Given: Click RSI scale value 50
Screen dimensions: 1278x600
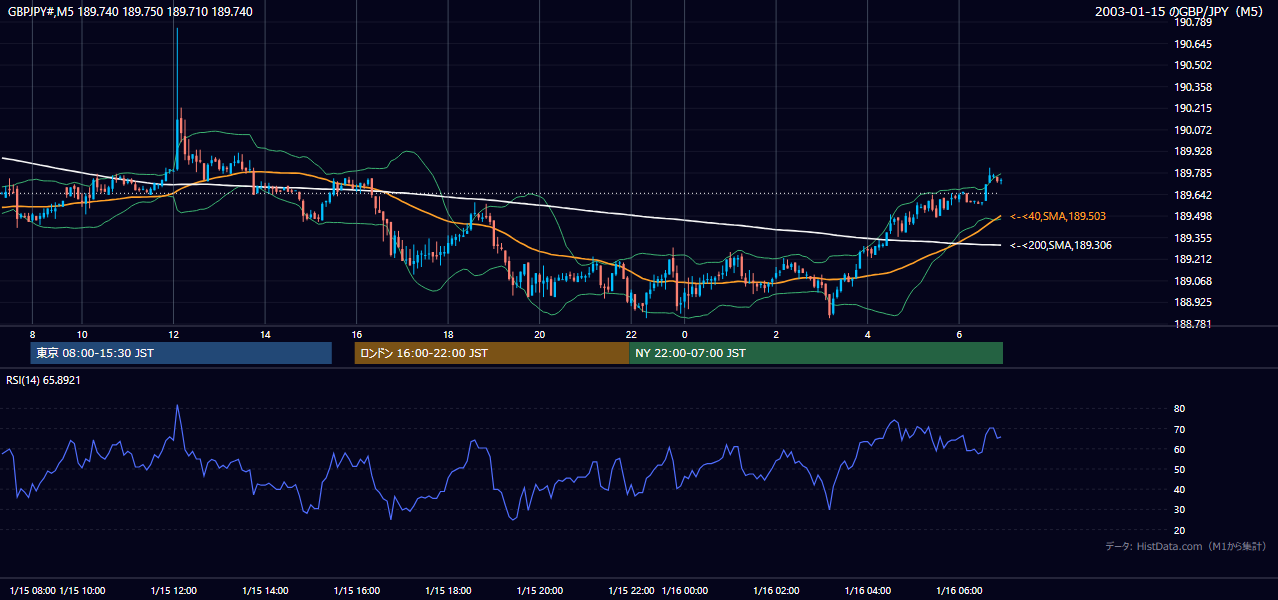Looking at the screenshot, I should [x=1179, y=469].
